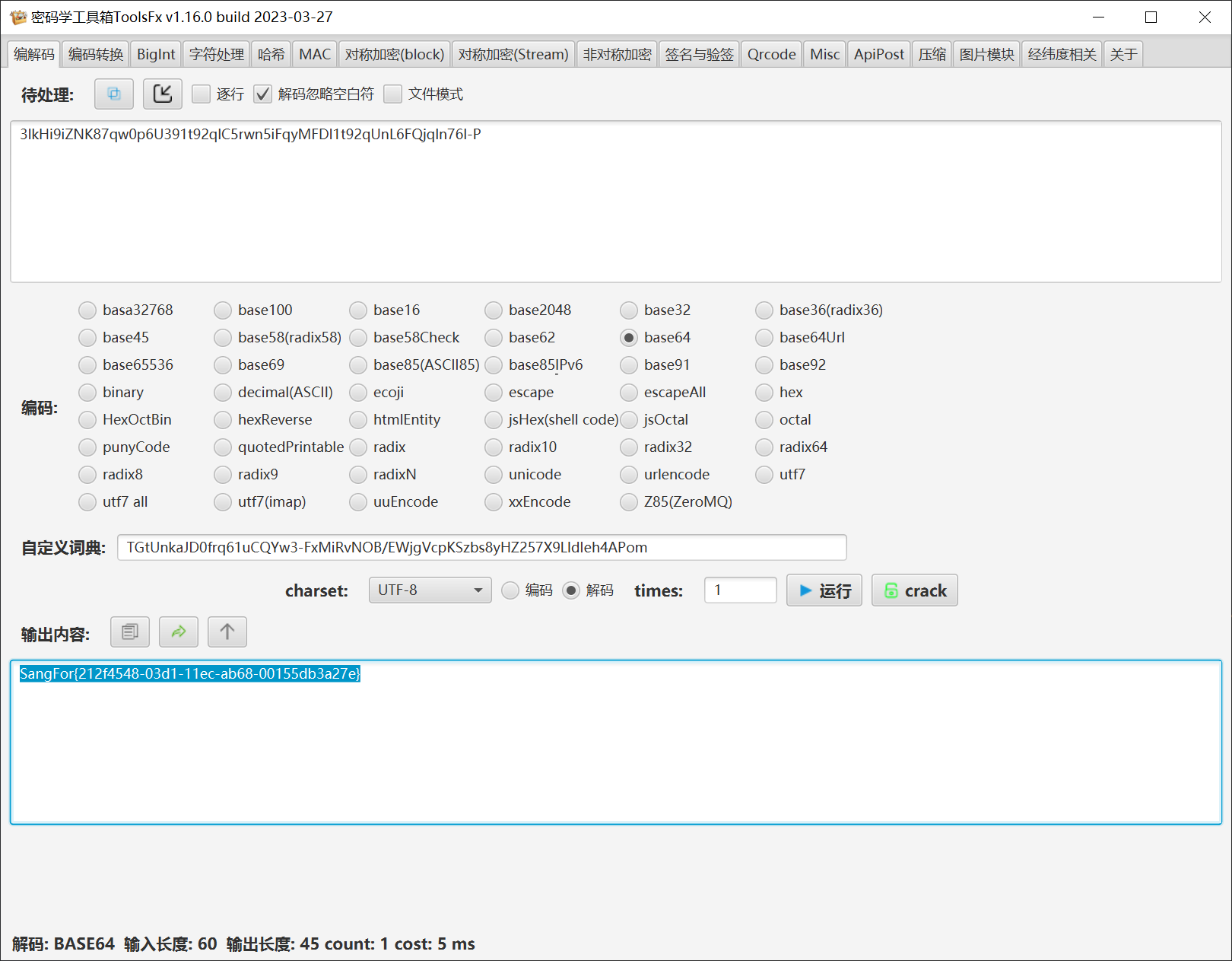Select the jsHex(shell code) radio button

tap(494, 419)
